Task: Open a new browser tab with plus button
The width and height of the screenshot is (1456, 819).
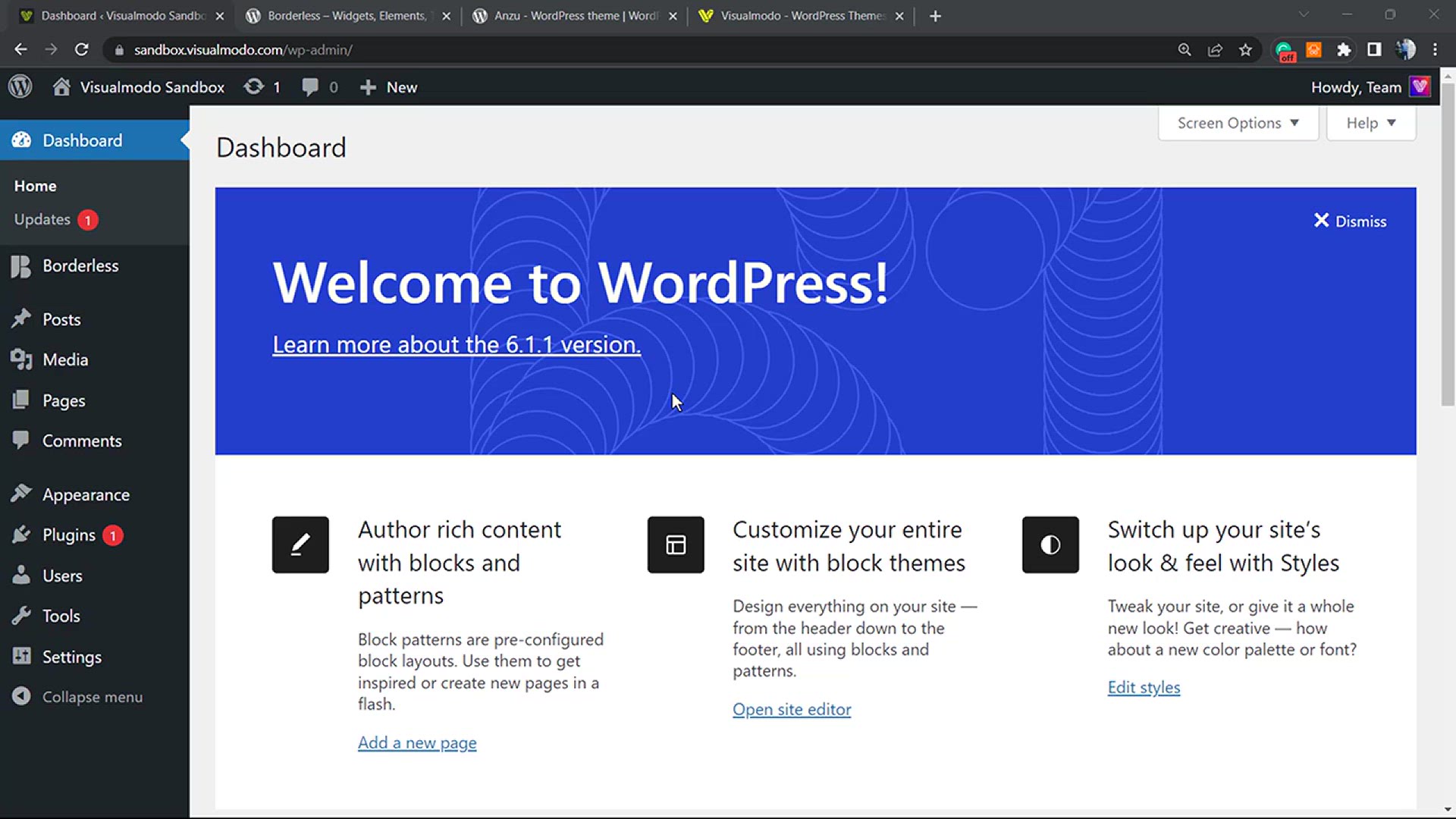Action: 935,16
